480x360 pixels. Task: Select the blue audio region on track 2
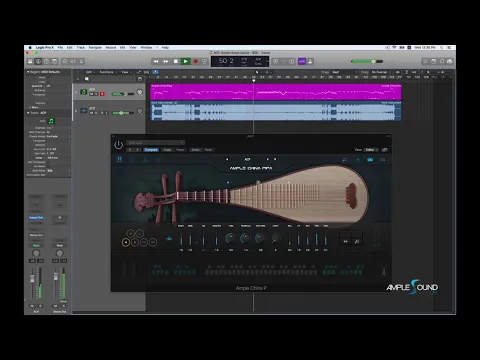coord(276,111)
